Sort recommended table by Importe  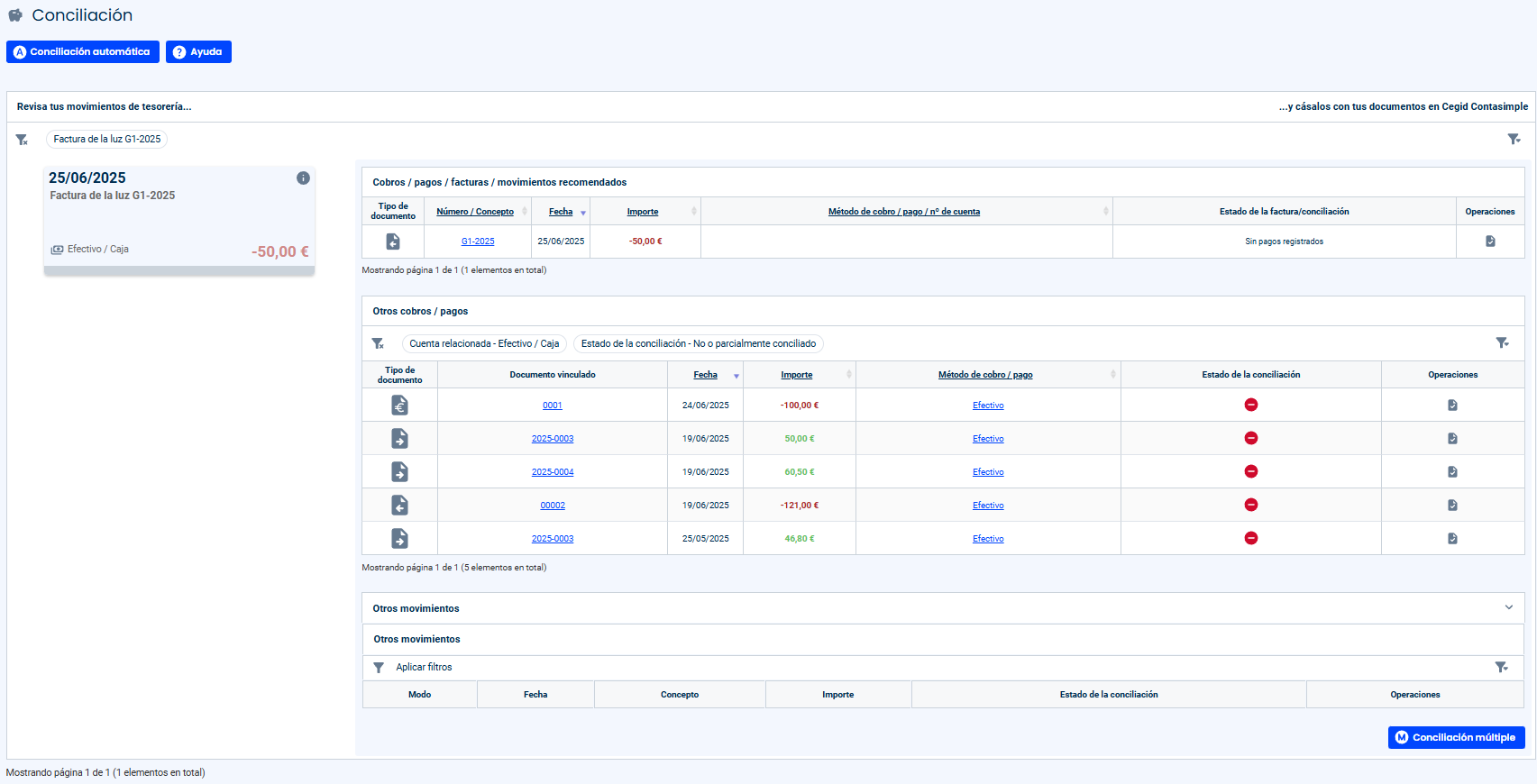(643, 212)
